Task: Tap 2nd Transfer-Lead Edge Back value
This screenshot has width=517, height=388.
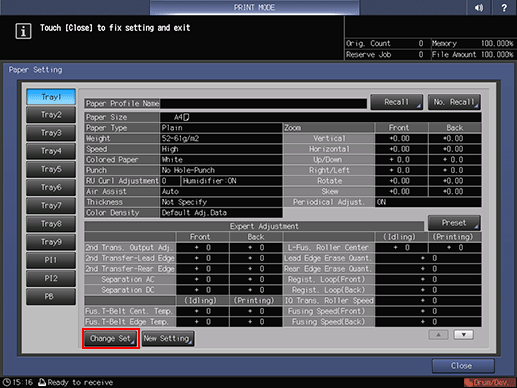Action: click(x=256, y=258)
